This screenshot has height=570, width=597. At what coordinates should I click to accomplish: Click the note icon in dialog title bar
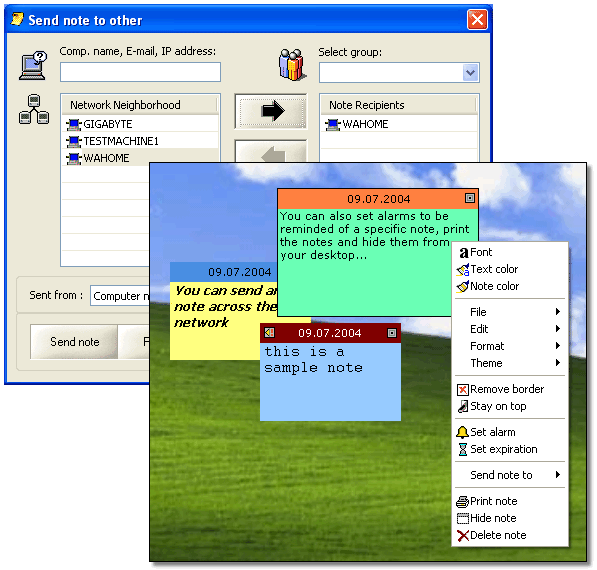point(17,19)
